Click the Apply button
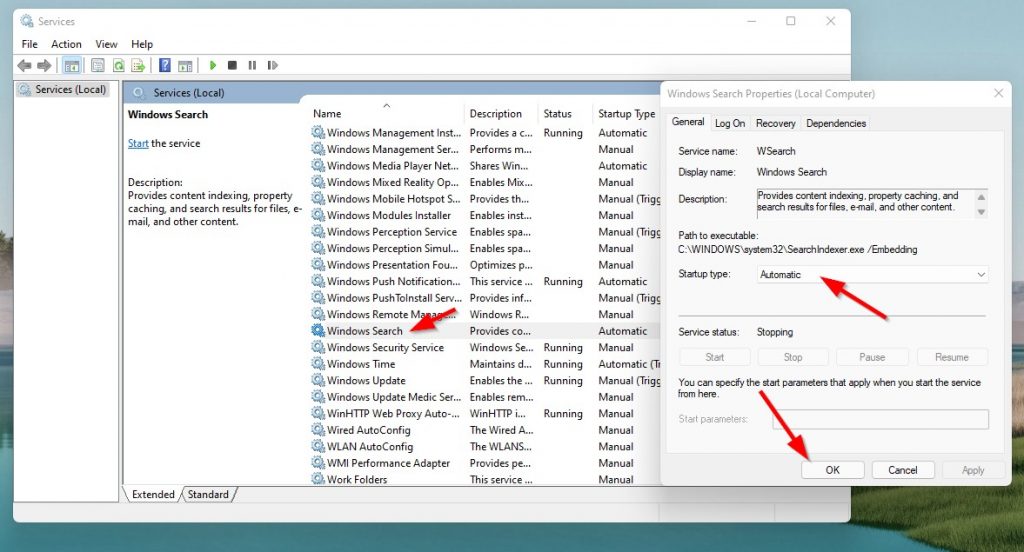1024x552 pixels. (972, 470)
